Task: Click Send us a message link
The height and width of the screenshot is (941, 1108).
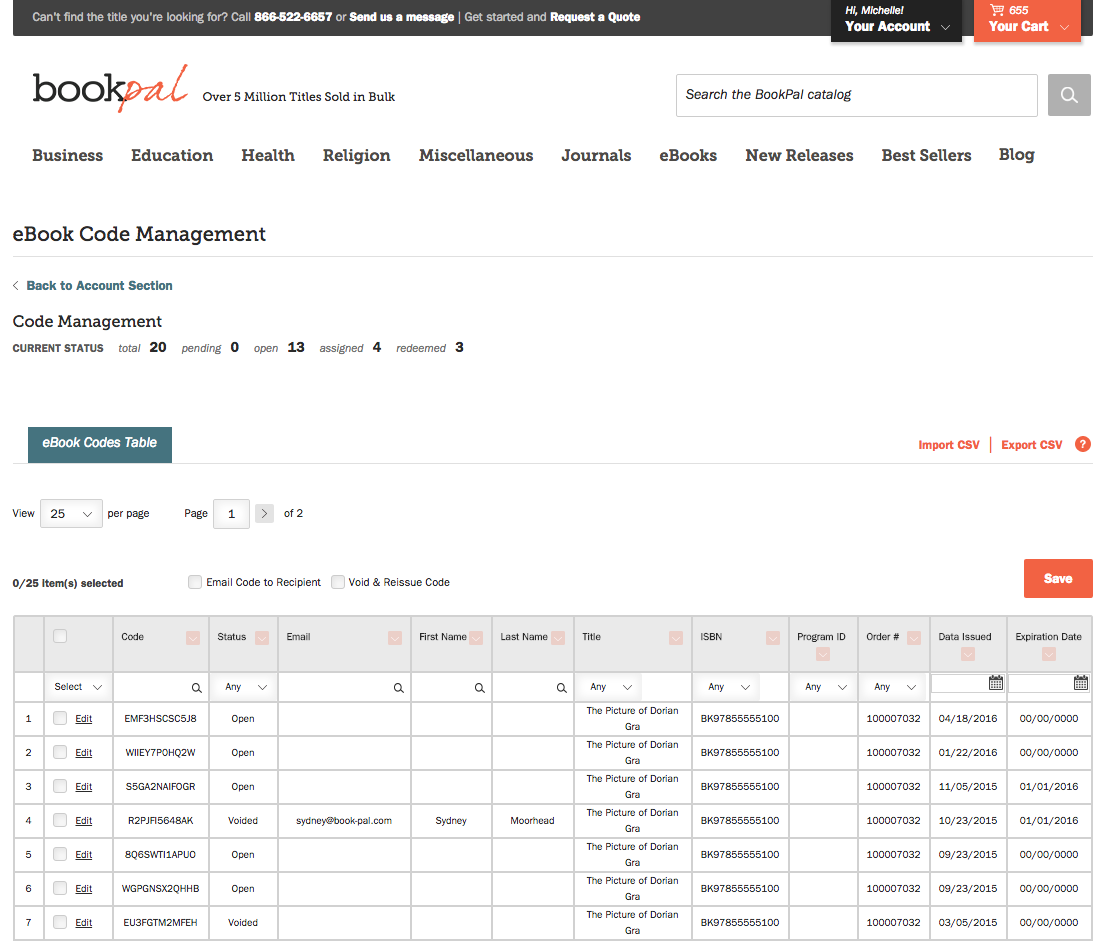Action: click(401, 17)
